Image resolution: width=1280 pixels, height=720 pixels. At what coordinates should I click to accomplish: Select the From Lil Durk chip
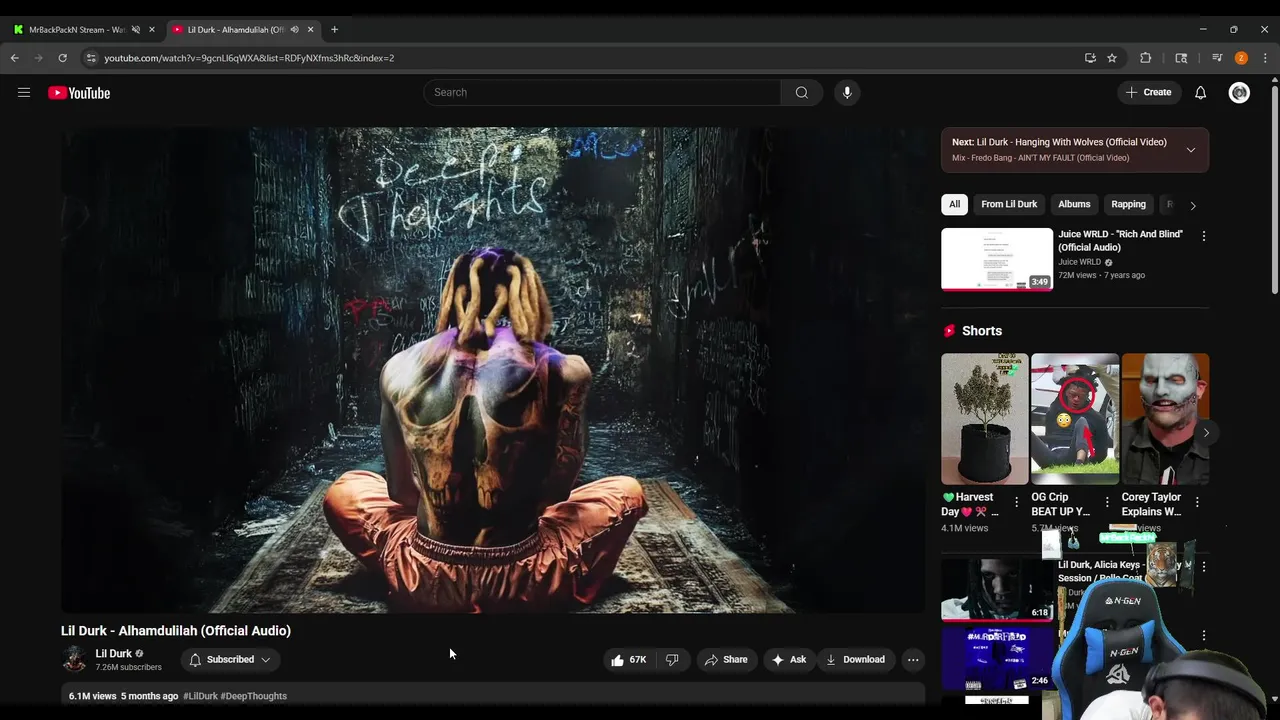pos(1009,204)
